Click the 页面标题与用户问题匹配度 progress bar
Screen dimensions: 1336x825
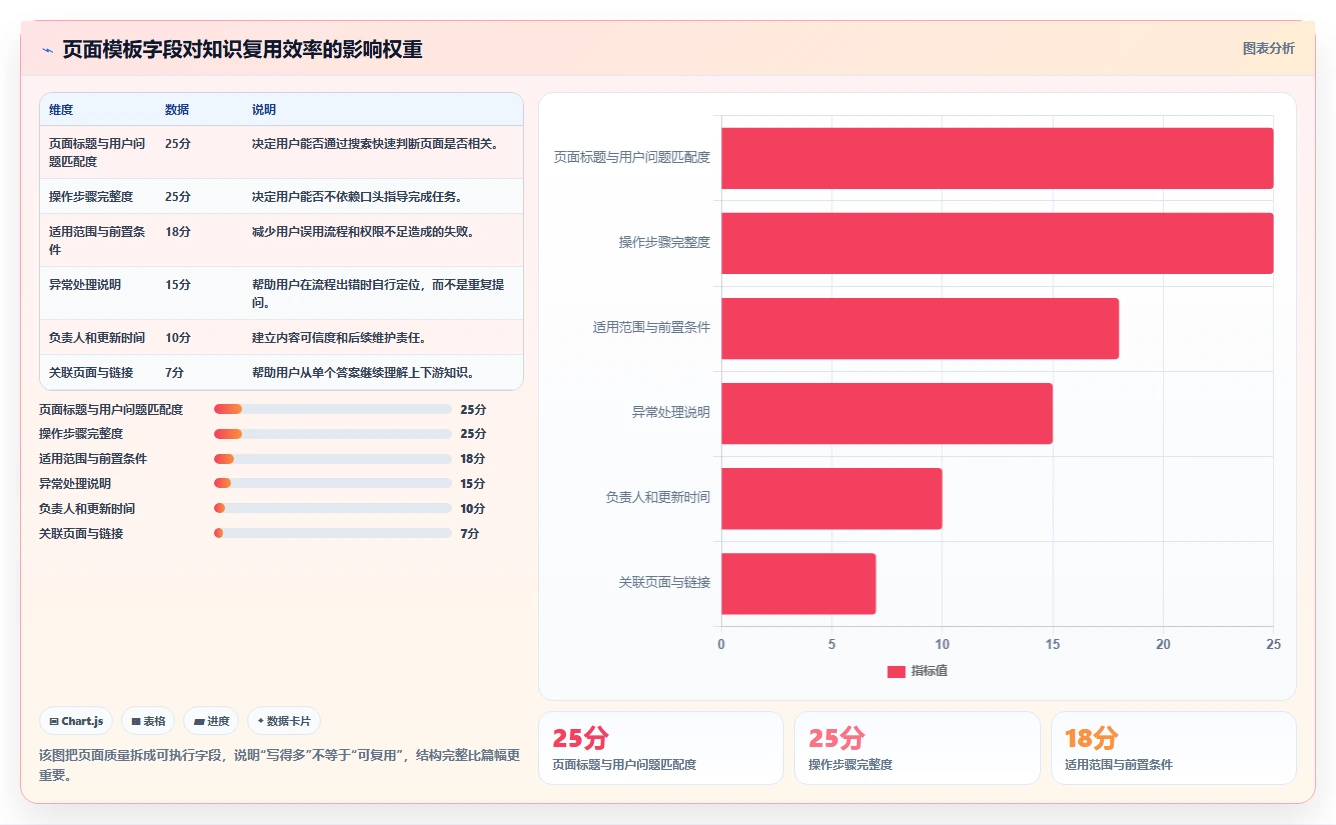(333, 409)
